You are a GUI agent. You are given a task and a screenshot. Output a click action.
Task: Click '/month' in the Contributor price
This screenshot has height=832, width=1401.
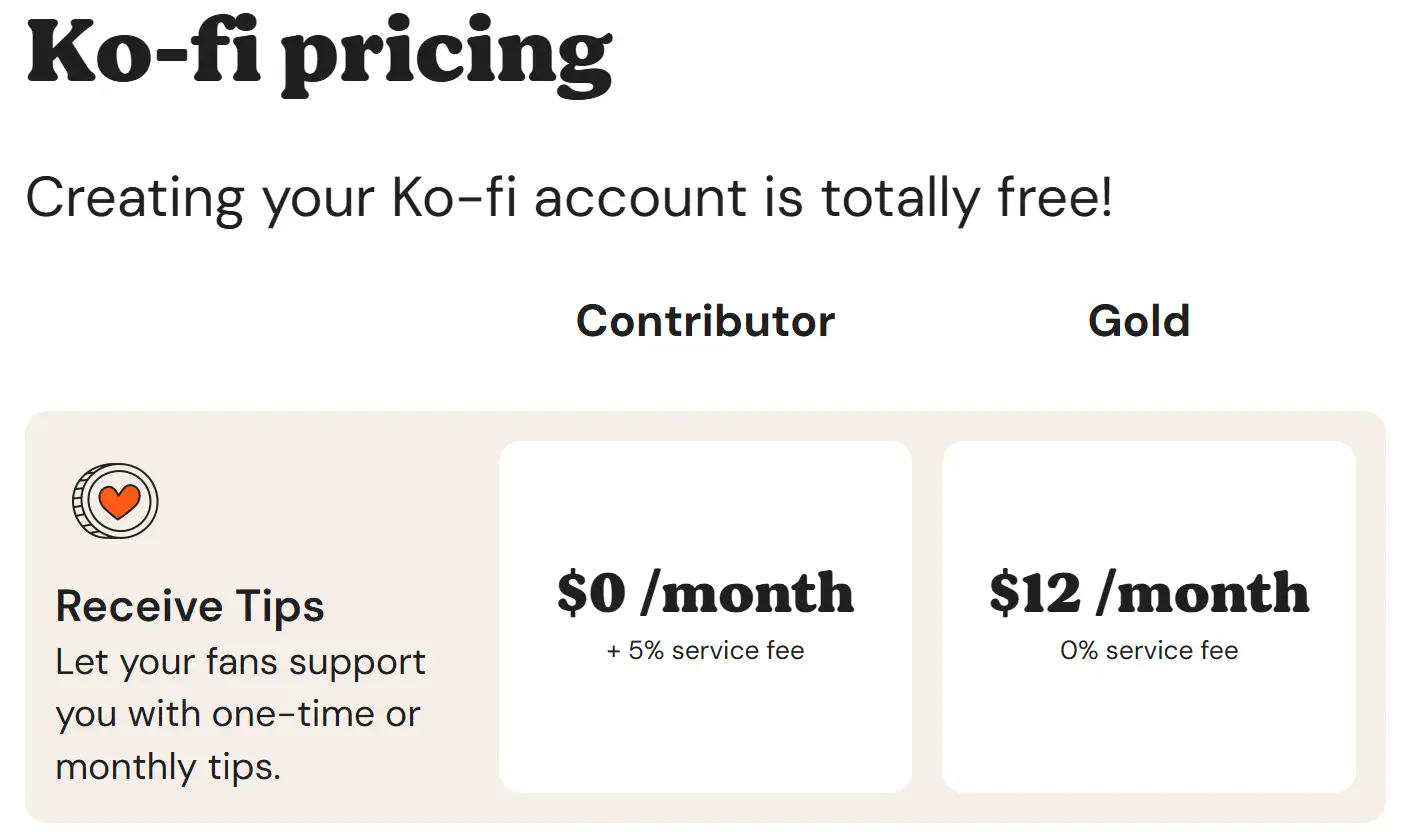coord(747,593)
